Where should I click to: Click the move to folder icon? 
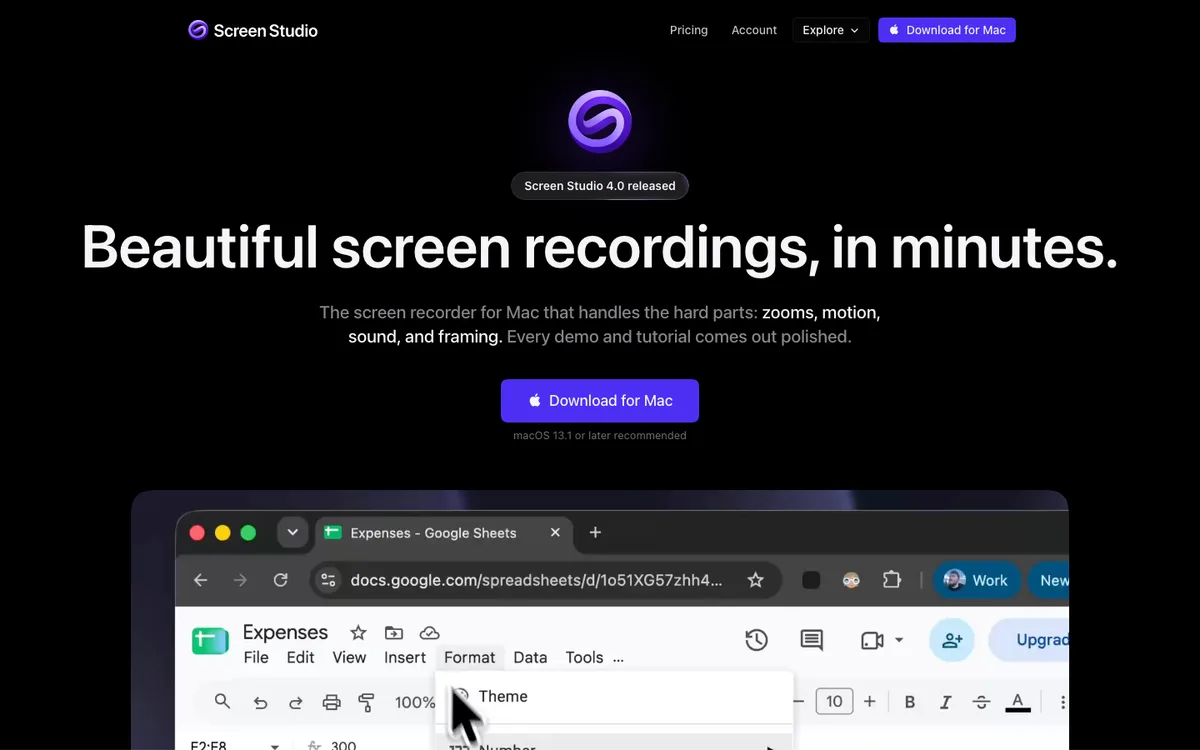(x=394, y=633)
